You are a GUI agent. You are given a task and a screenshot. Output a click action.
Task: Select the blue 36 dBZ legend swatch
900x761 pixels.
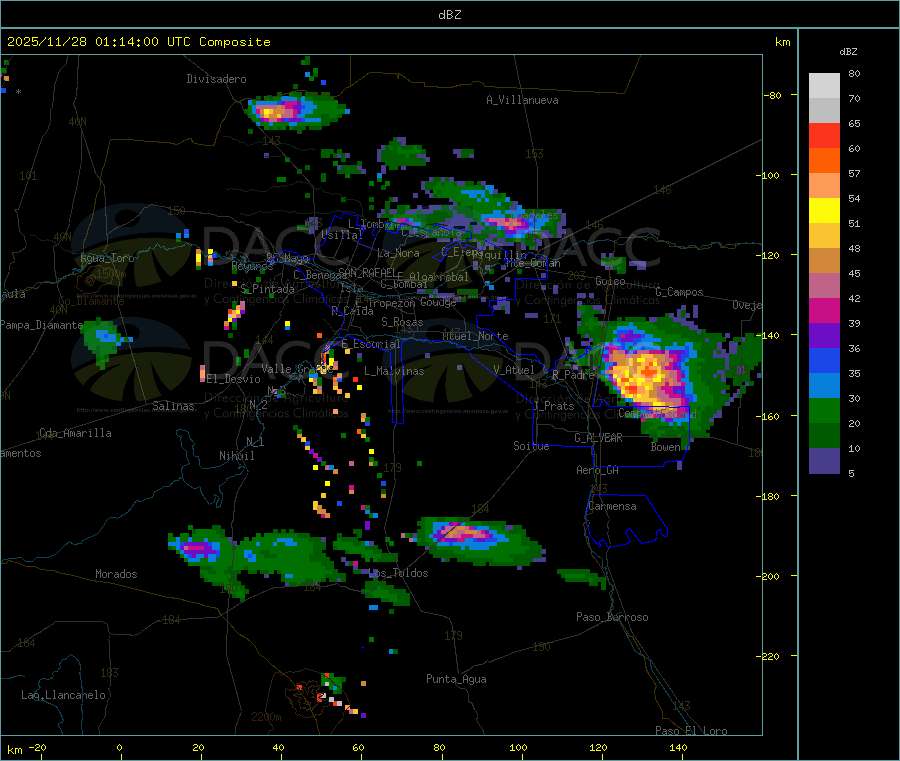point(824,361)
